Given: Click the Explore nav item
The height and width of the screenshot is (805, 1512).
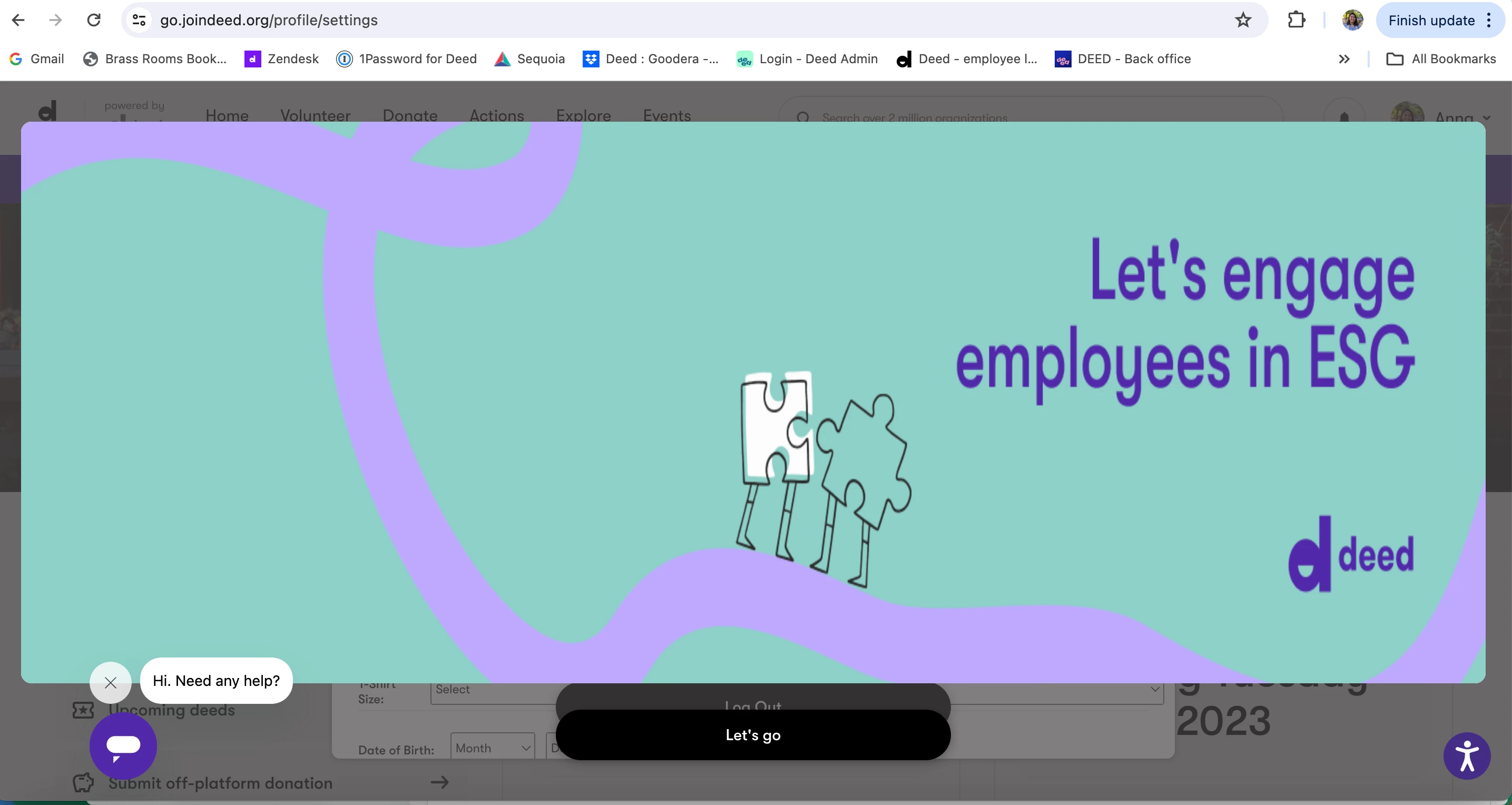Looking at the screenshot, I should click(583, 116).
